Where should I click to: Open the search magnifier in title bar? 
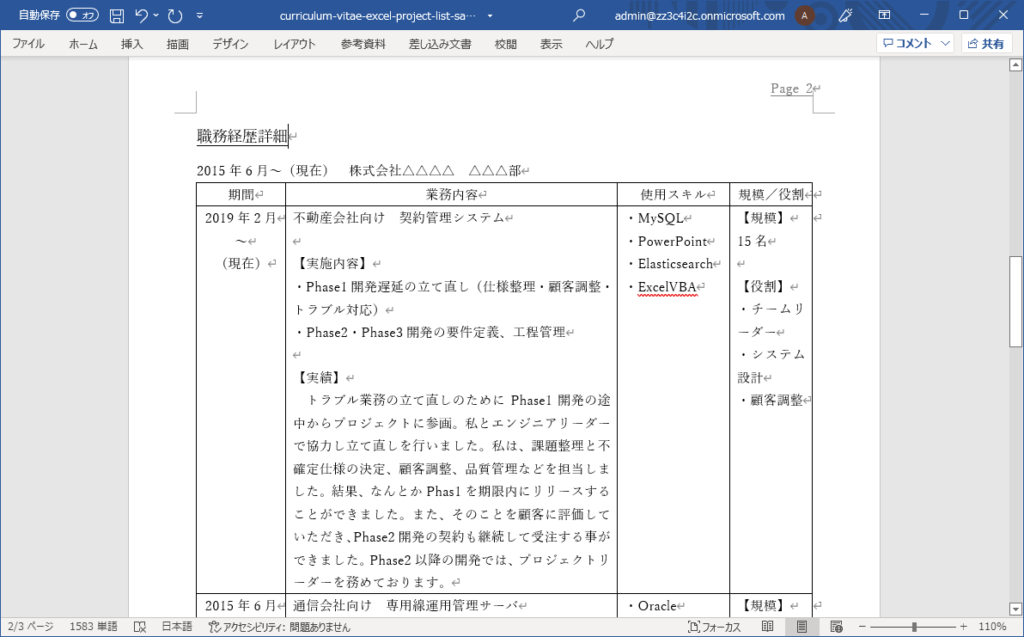pos(579,16)
